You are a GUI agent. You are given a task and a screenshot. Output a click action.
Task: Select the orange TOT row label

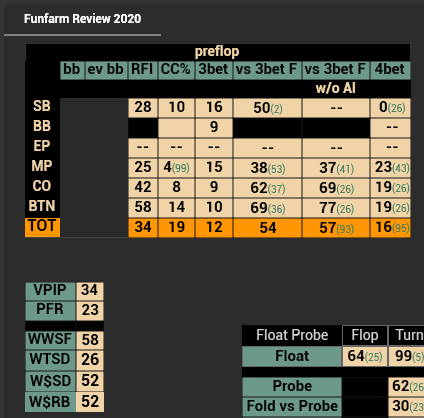click(x=42, y=227)
